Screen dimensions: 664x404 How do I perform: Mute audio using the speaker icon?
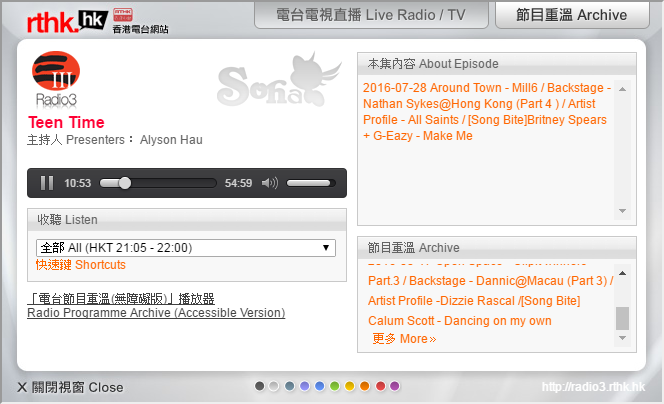pyautogui.click(x=269, y=183)
